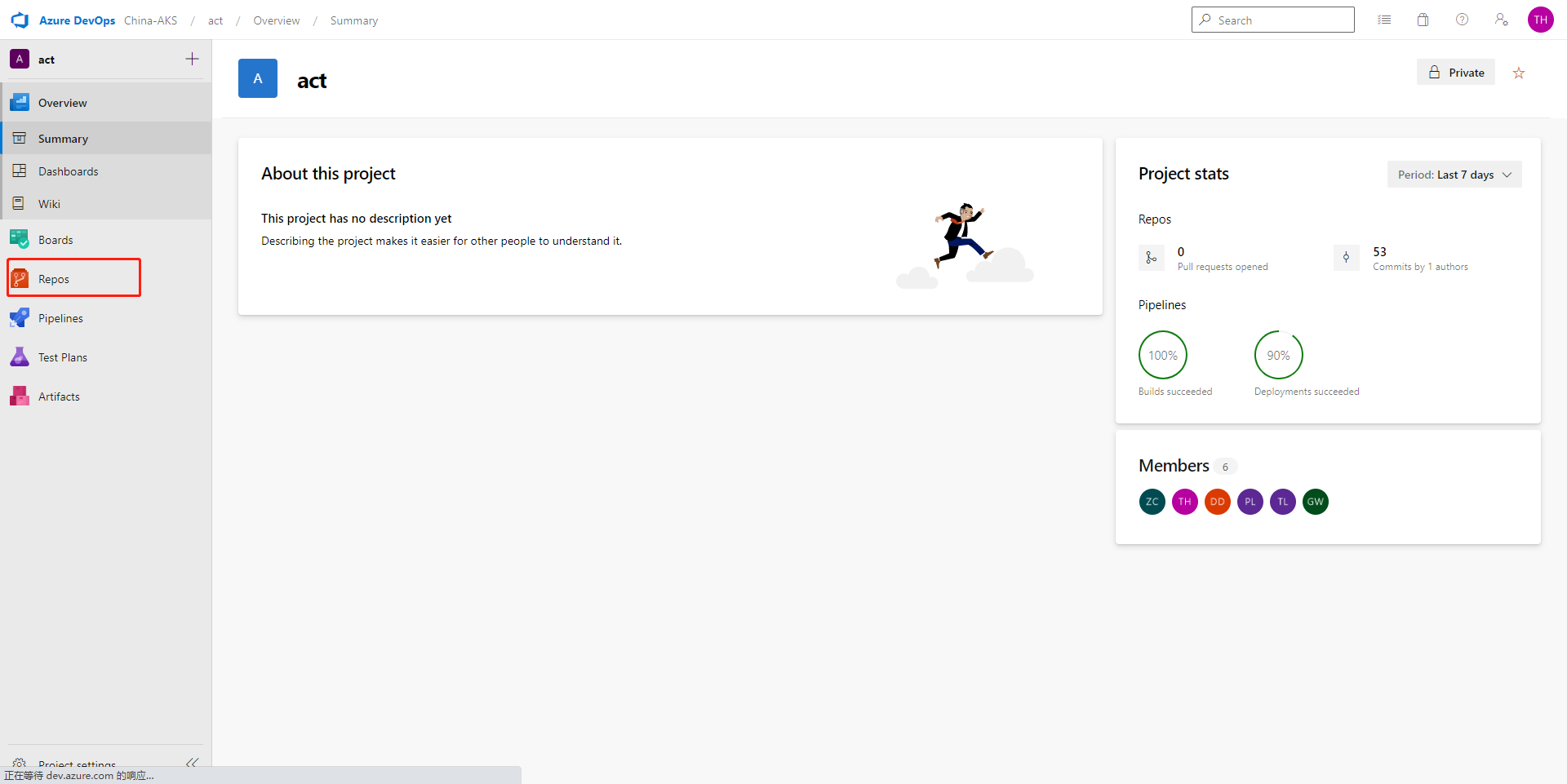The height and width of the screenshot is (784, 1567).
Task: Click the Wiki book icon
Action: [19, 203]
